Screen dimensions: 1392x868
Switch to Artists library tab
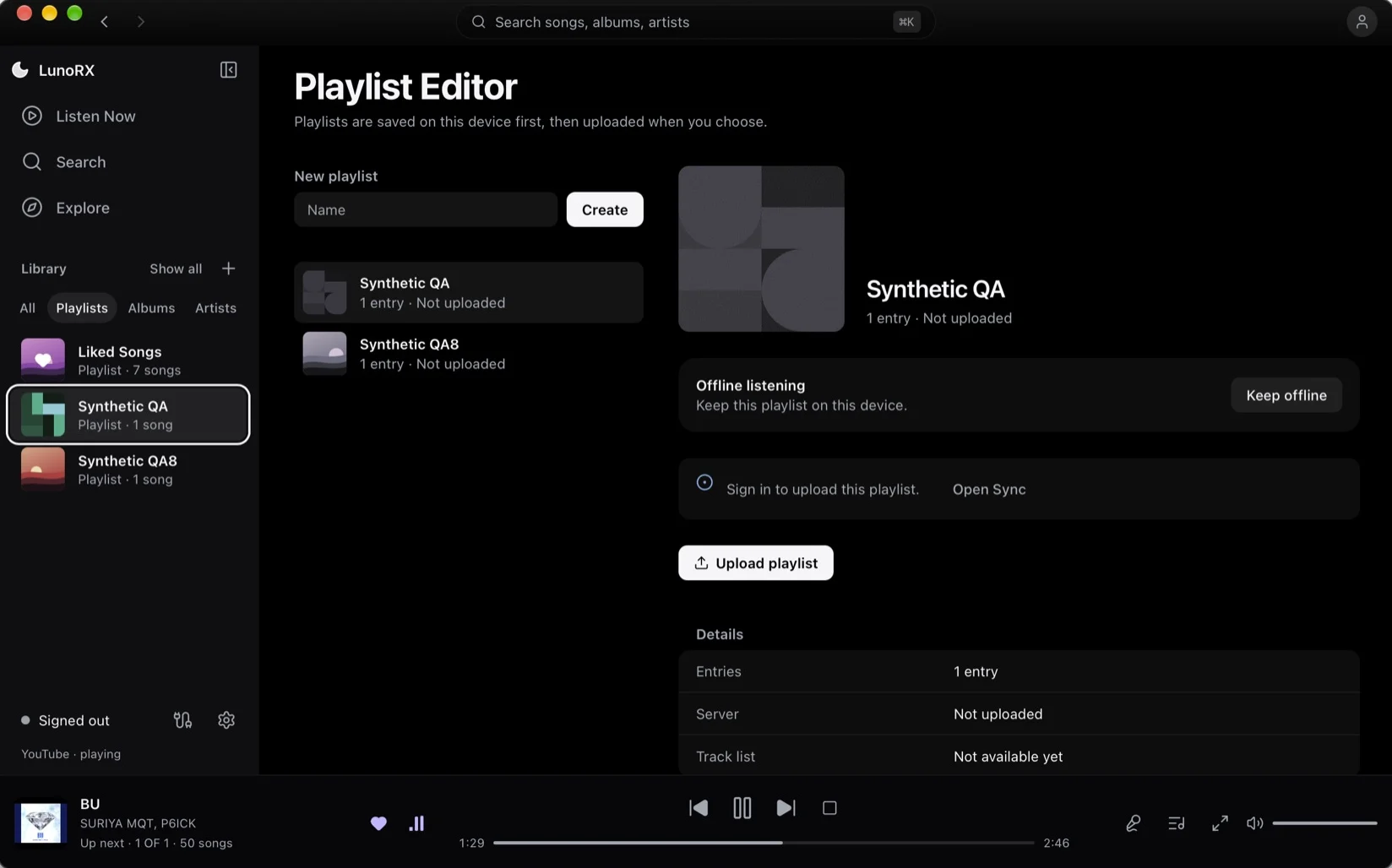(x=215, y=308)
